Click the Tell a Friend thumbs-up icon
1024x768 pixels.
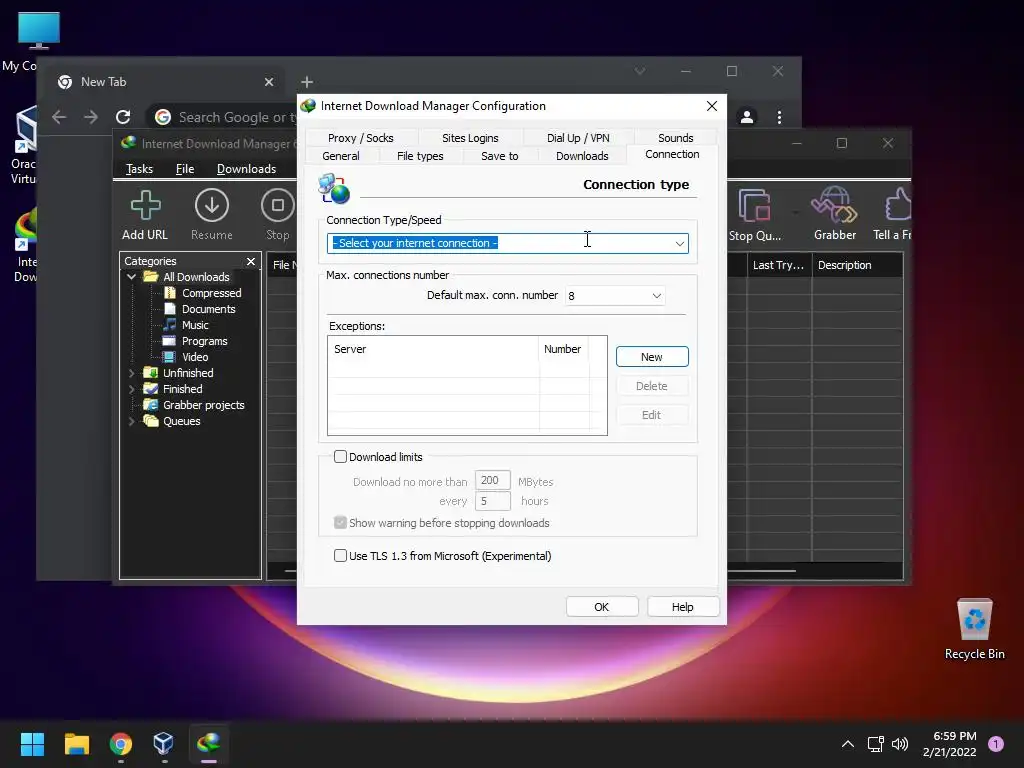click(x=898, y=204)
